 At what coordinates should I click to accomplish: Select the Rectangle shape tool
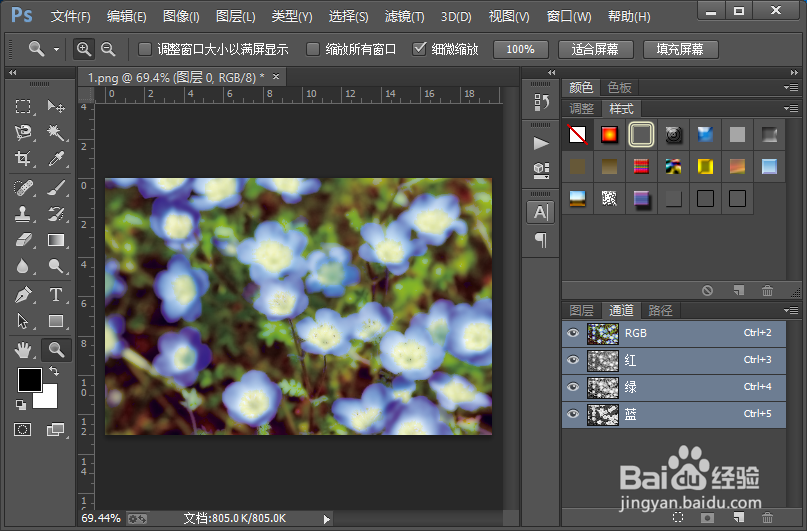click(x=56, y=321)
